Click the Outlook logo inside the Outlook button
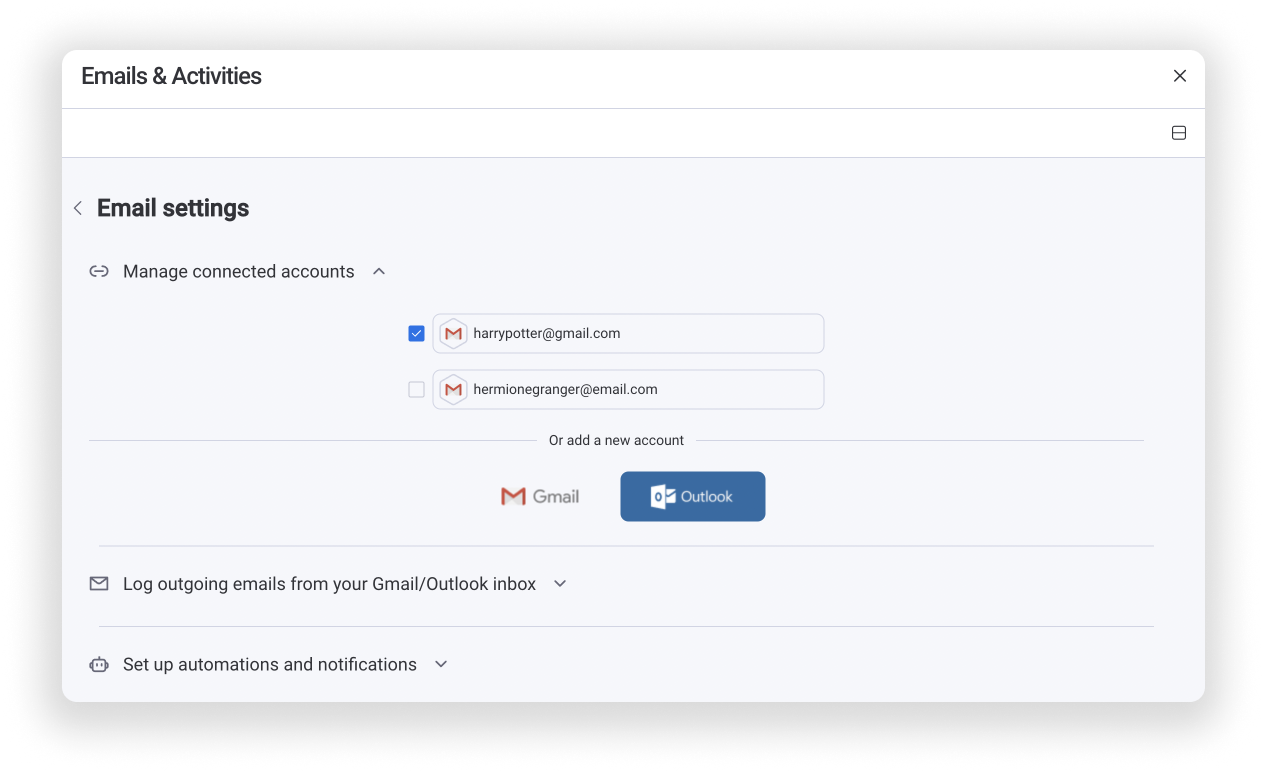Image resolution: width=1263 pixels, height=772 pixels. coord(661,496)
